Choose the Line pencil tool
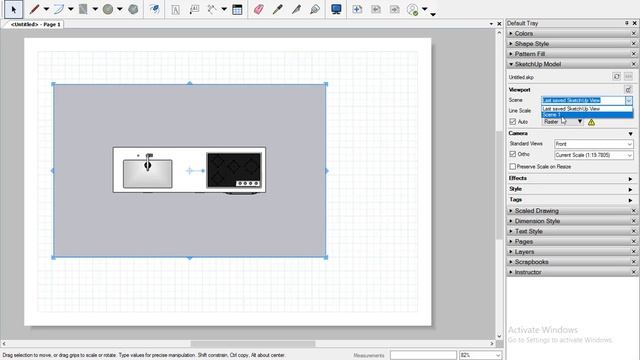Image resolution: width=640 pixels, height=360 pixels. click(x=35, y=9)
